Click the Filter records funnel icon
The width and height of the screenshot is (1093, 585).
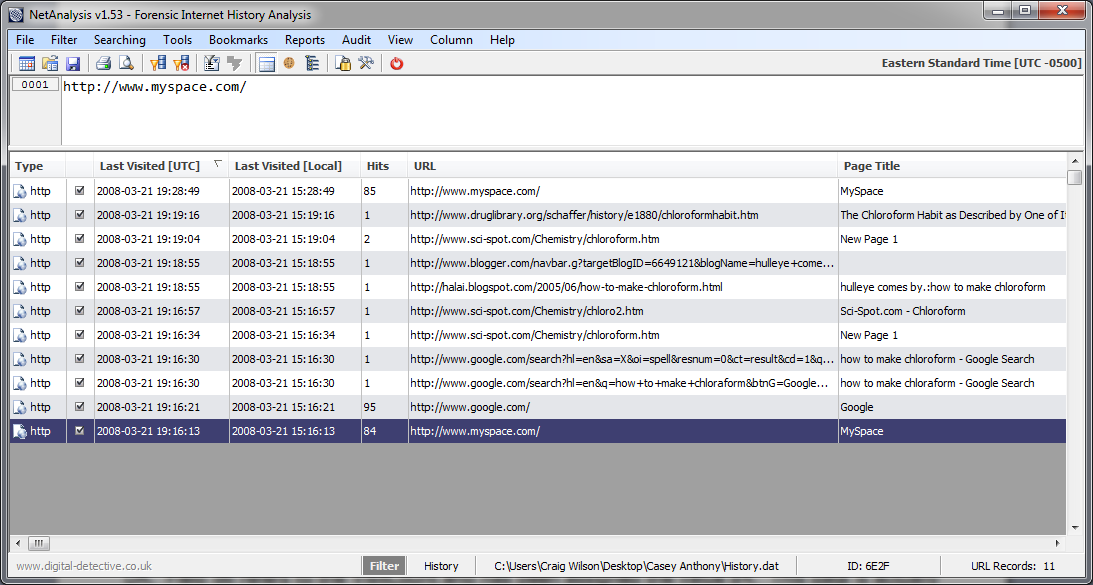tap(157, 64)
